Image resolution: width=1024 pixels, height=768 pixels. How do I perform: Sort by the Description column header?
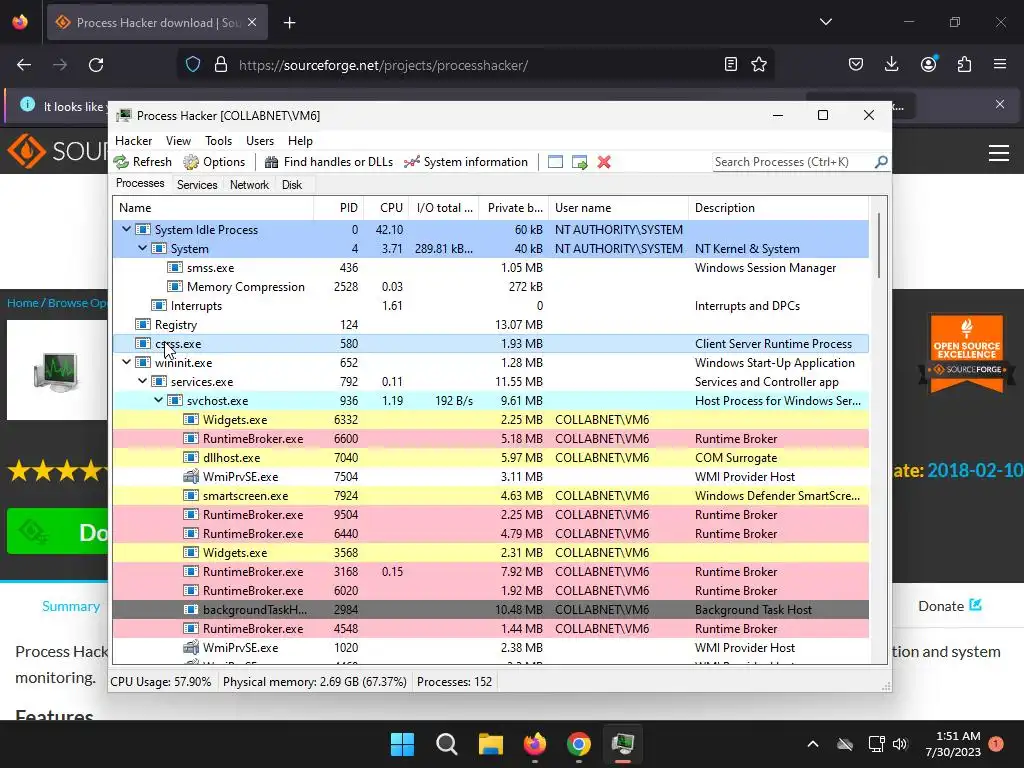tap(778, 208)
